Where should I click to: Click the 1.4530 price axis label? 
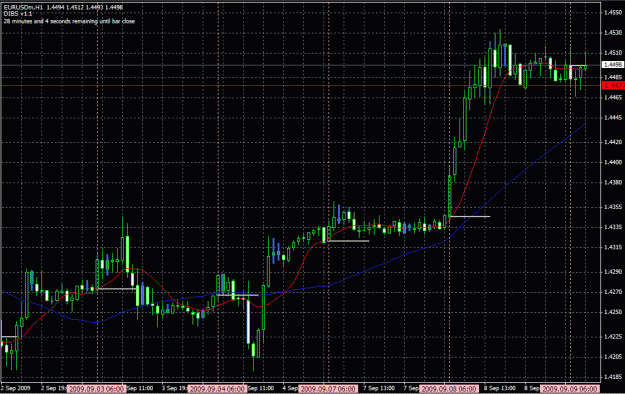click(x=613, y=32)
